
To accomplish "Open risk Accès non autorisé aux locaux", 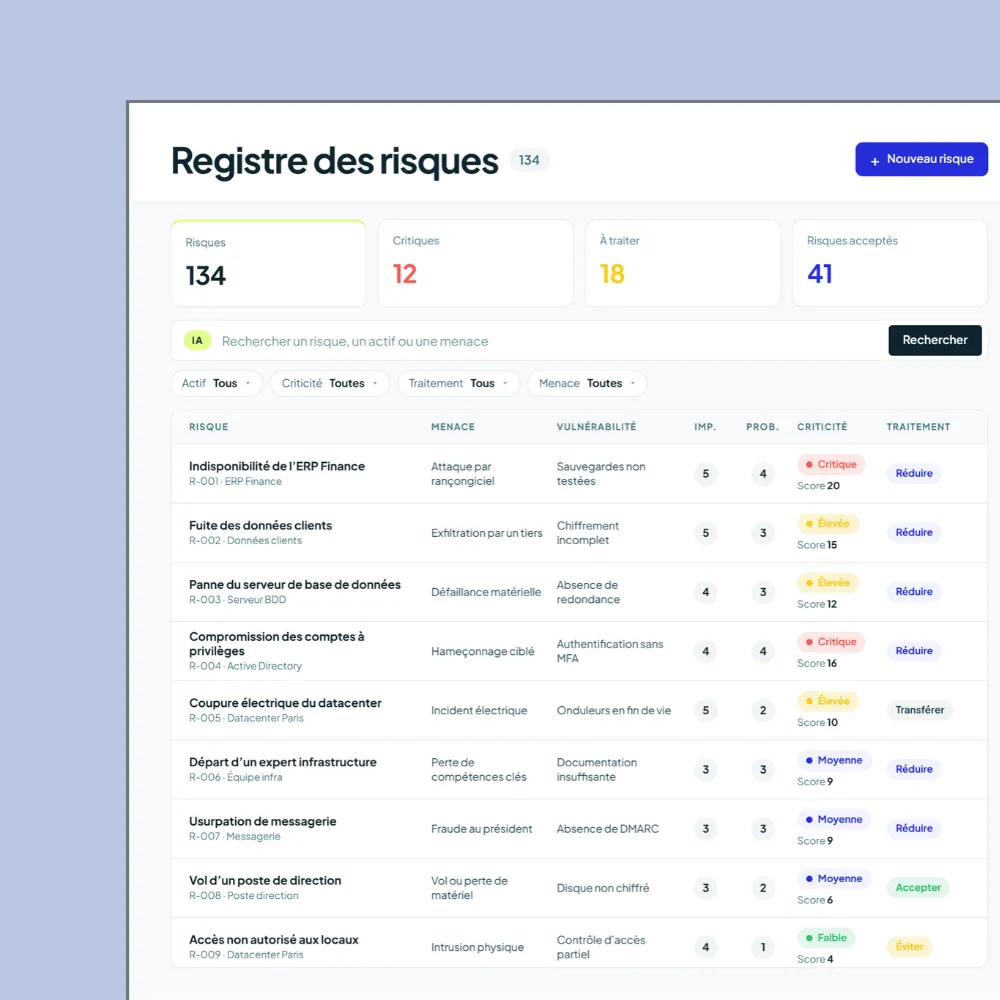I will tap(274, 940).
